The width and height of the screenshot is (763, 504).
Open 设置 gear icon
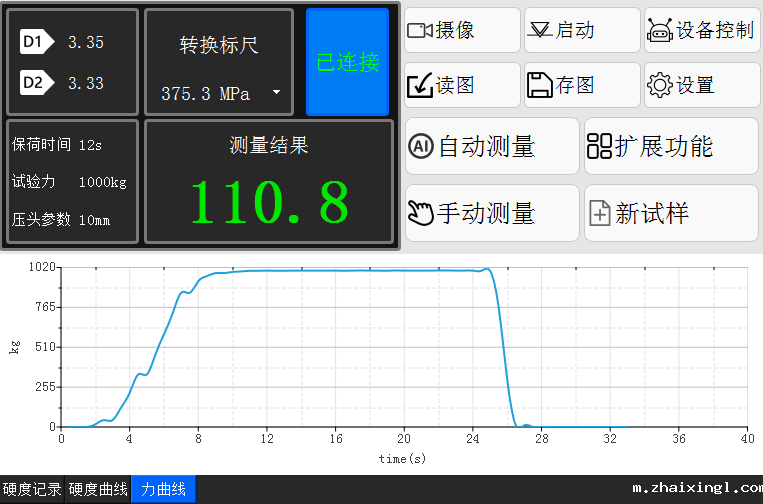[x=659, y=86]
